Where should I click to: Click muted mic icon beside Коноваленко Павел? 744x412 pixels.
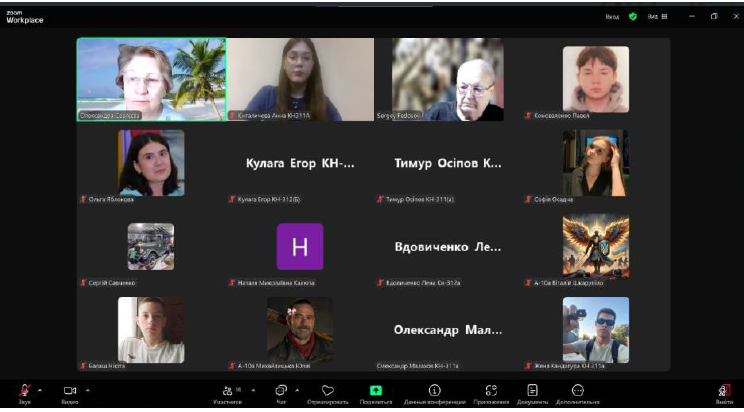click(528, 115)
